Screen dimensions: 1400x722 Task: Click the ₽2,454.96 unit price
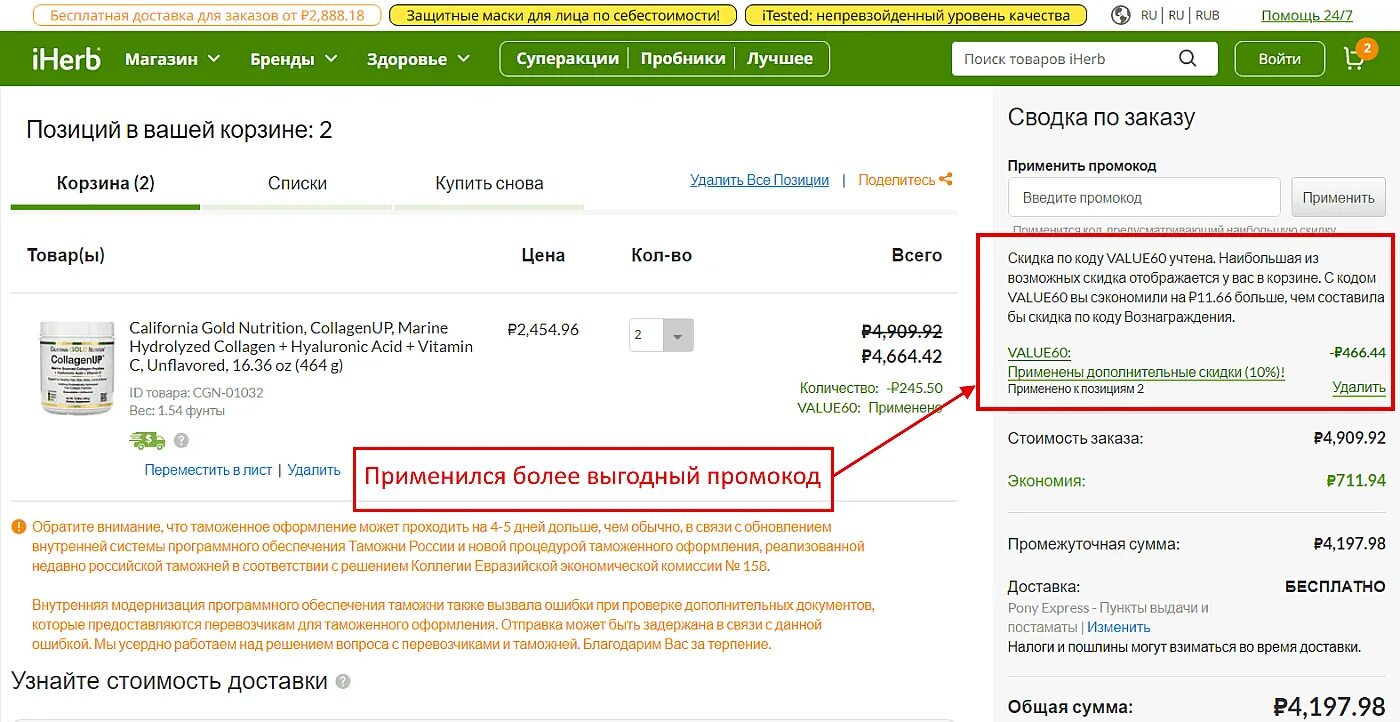pyautogui.click(x=543, y=329)
